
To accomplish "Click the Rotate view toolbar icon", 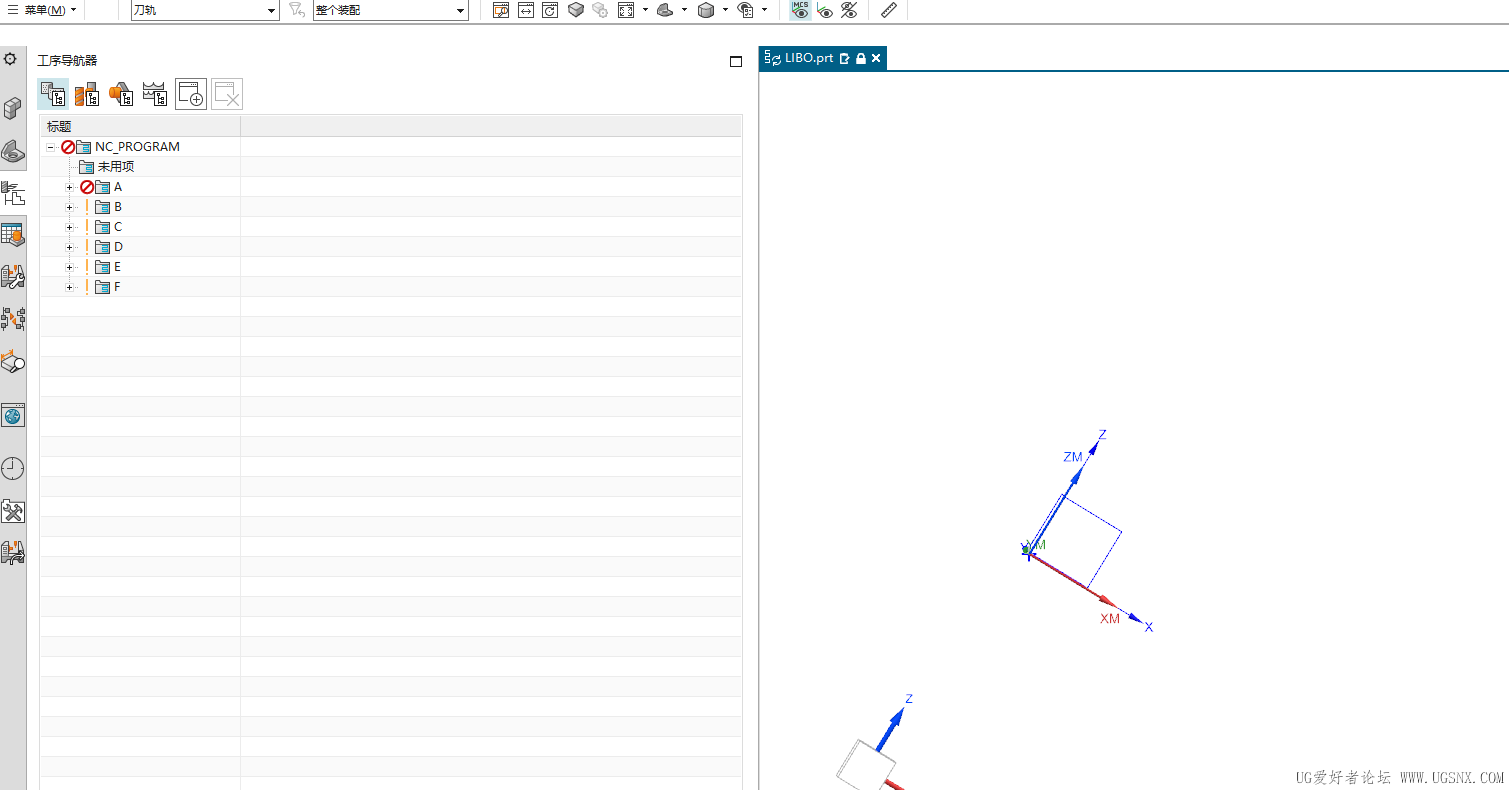I will 550,10.
